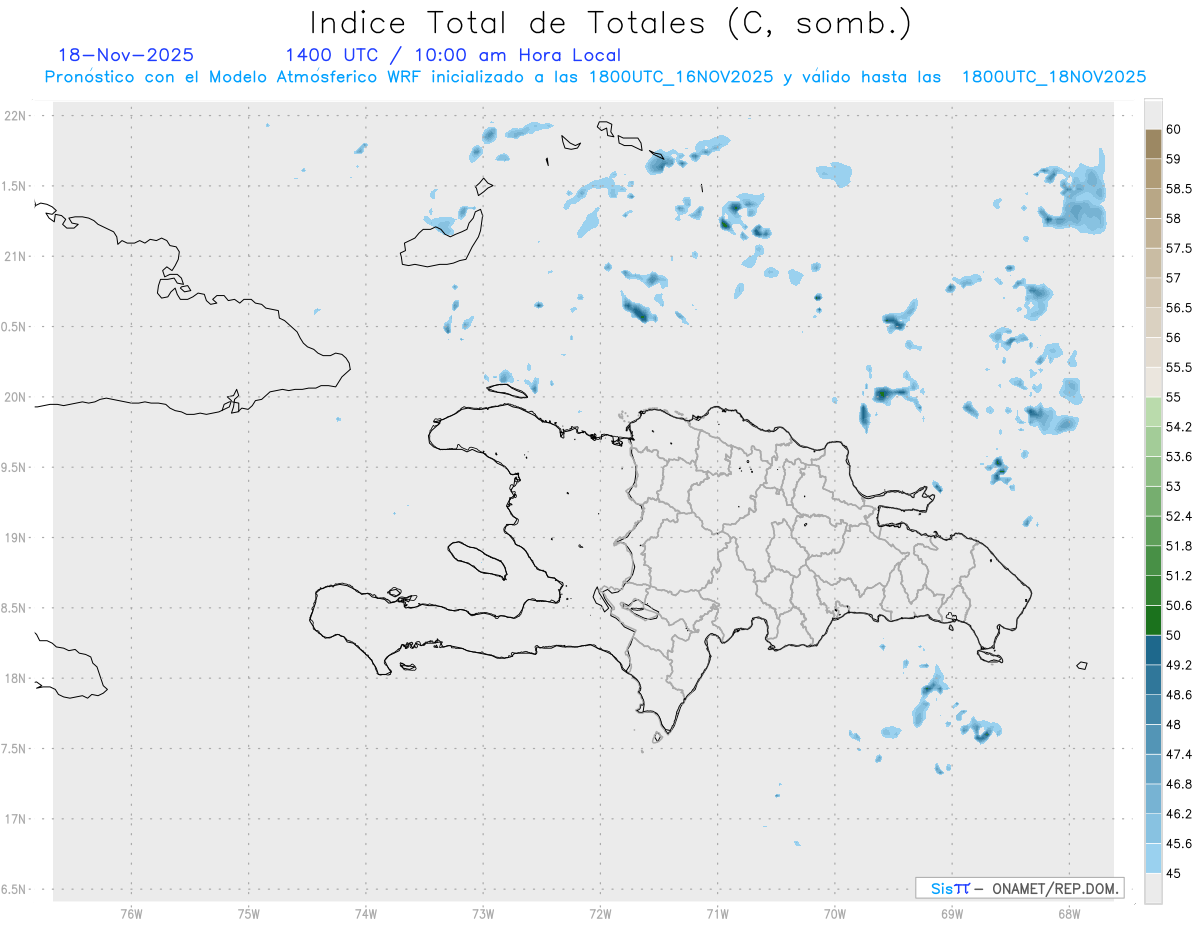Click the colorbar value '49.2'
The width and height of the screenshot is (1200, 927).
(x=1179, y=665)
